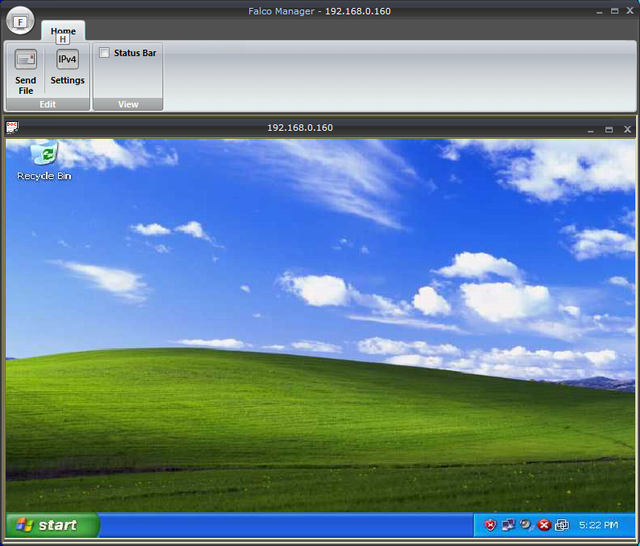The image size is (640, 546).
Task: Close the Falco Manager main window
Action: pyautogui.click(x=630, y=11)
